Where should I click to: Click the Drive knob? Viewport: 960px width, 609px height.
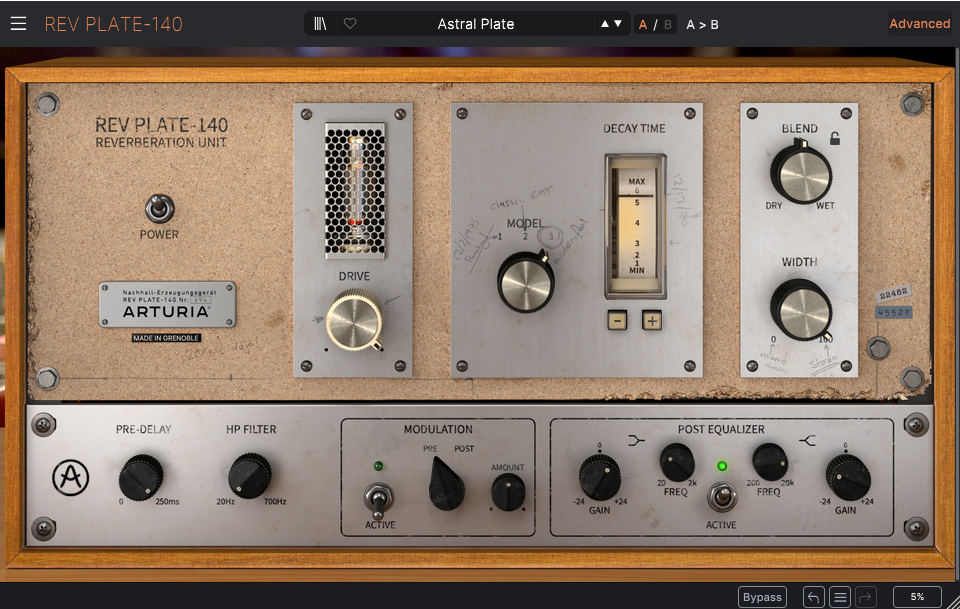pyautogui.click(x=354, y=319)
